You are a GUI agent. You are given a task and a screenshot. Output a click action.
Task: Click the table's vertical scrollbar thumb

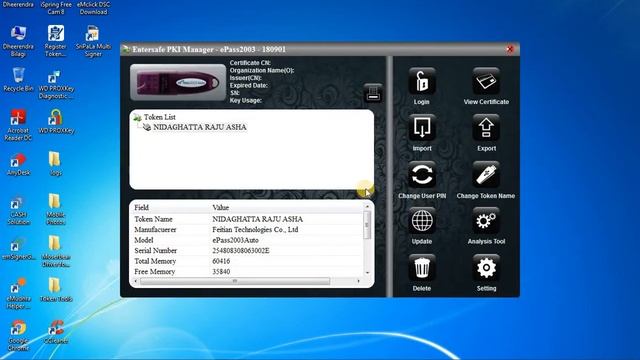[x=367, y=225]
